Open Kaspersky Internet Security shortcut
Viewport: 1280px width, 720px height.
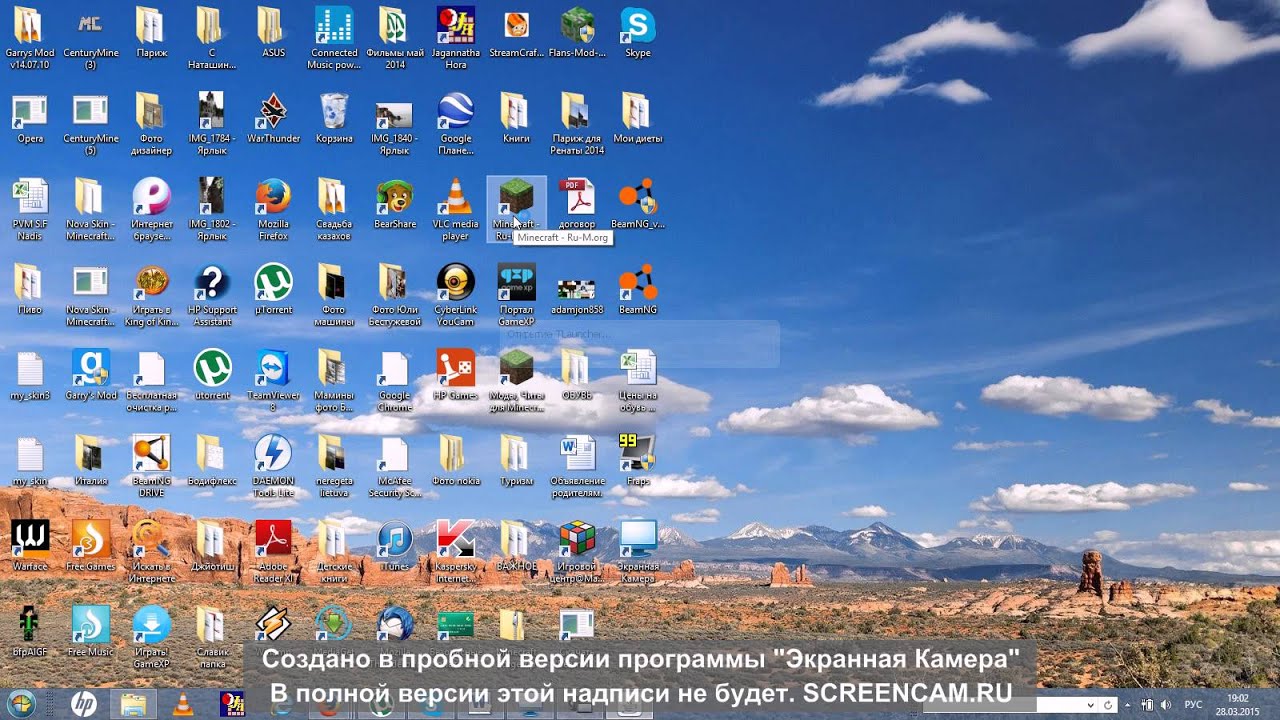(x=455, y=552)
